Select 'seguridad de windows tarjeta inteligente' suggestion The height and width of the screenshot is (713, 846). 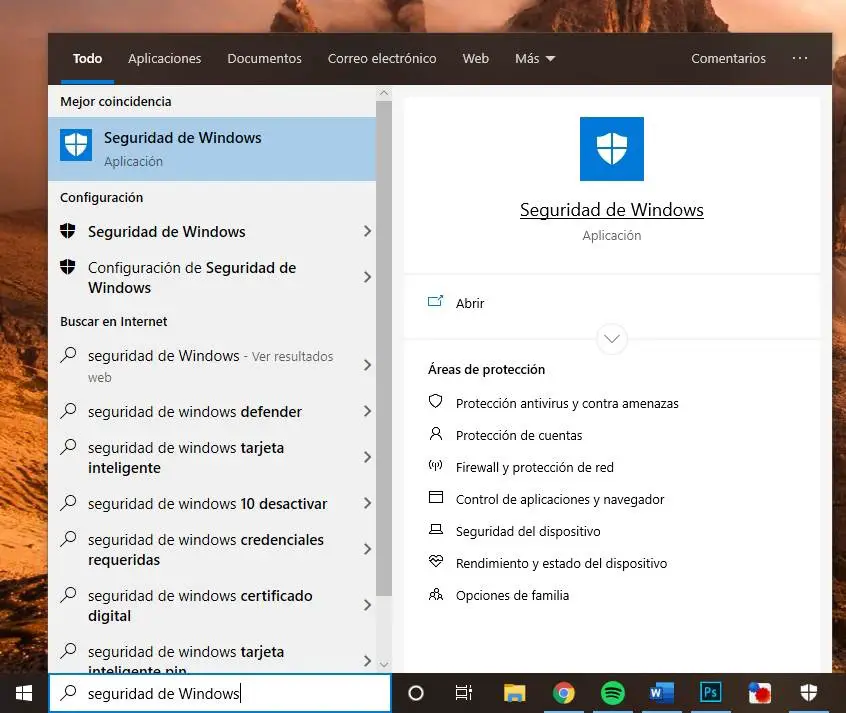tap(212, 458)
